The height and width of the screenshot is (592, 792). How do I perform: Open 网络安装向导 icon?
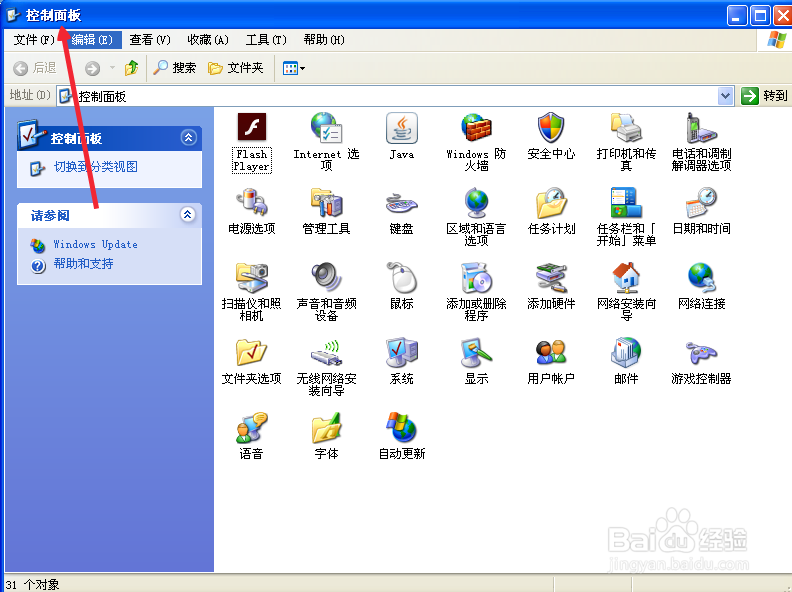coord(626,277)
